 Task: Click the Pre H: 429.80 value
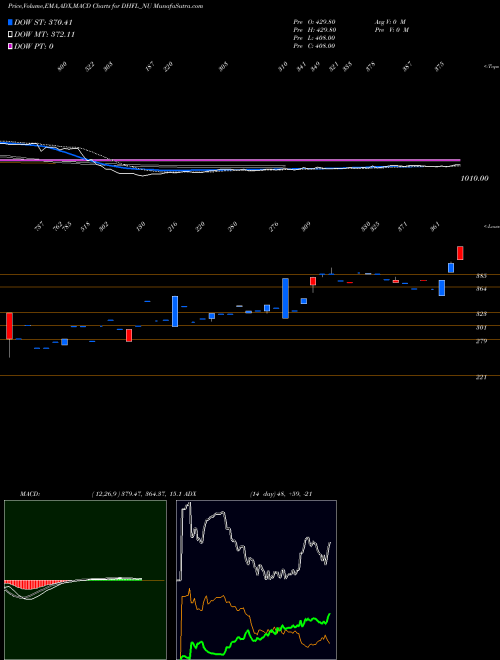(x=314, y=29)
